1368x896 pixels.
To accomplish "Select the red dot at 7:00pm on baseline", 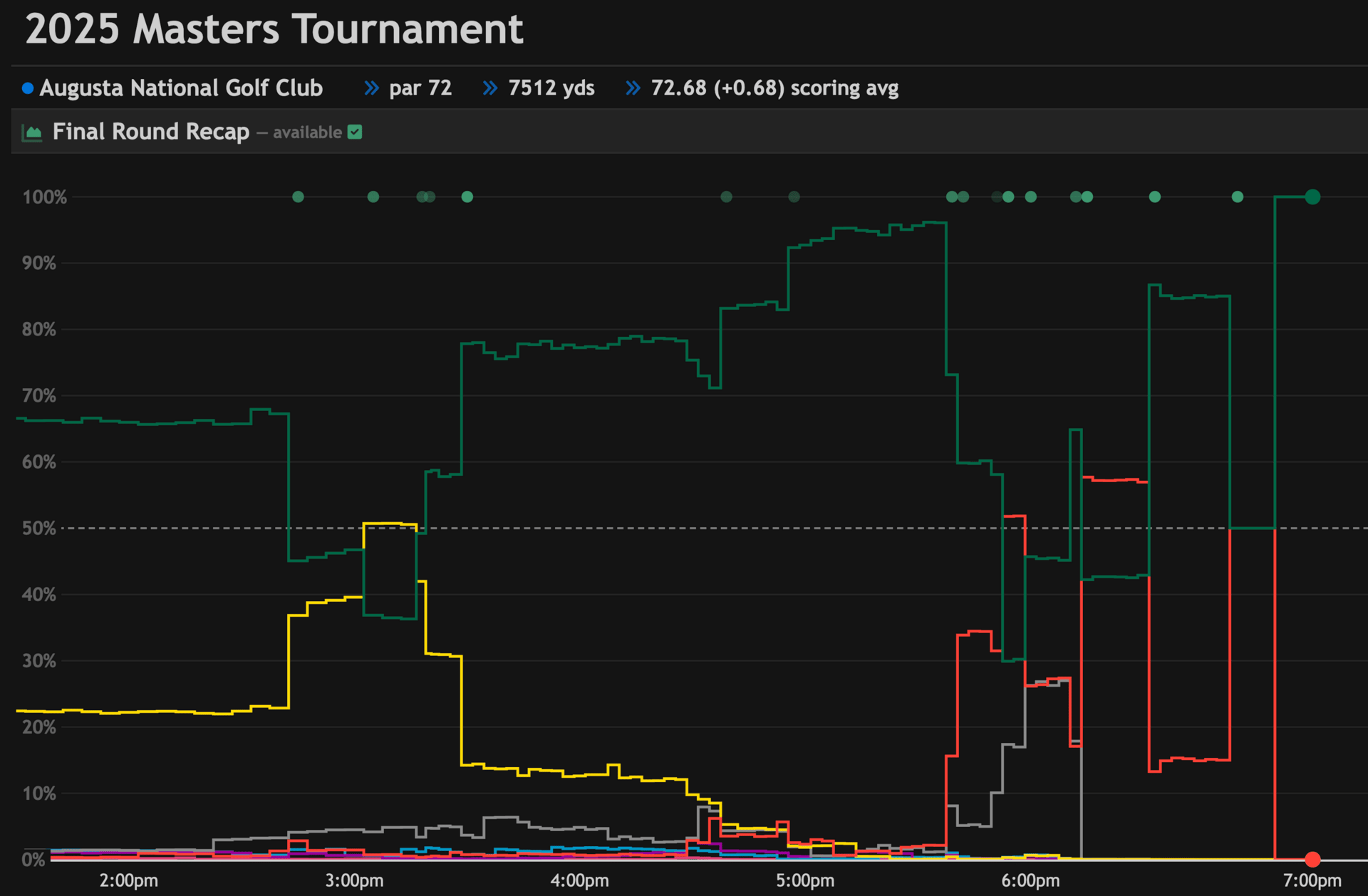I will (1312, 859).
